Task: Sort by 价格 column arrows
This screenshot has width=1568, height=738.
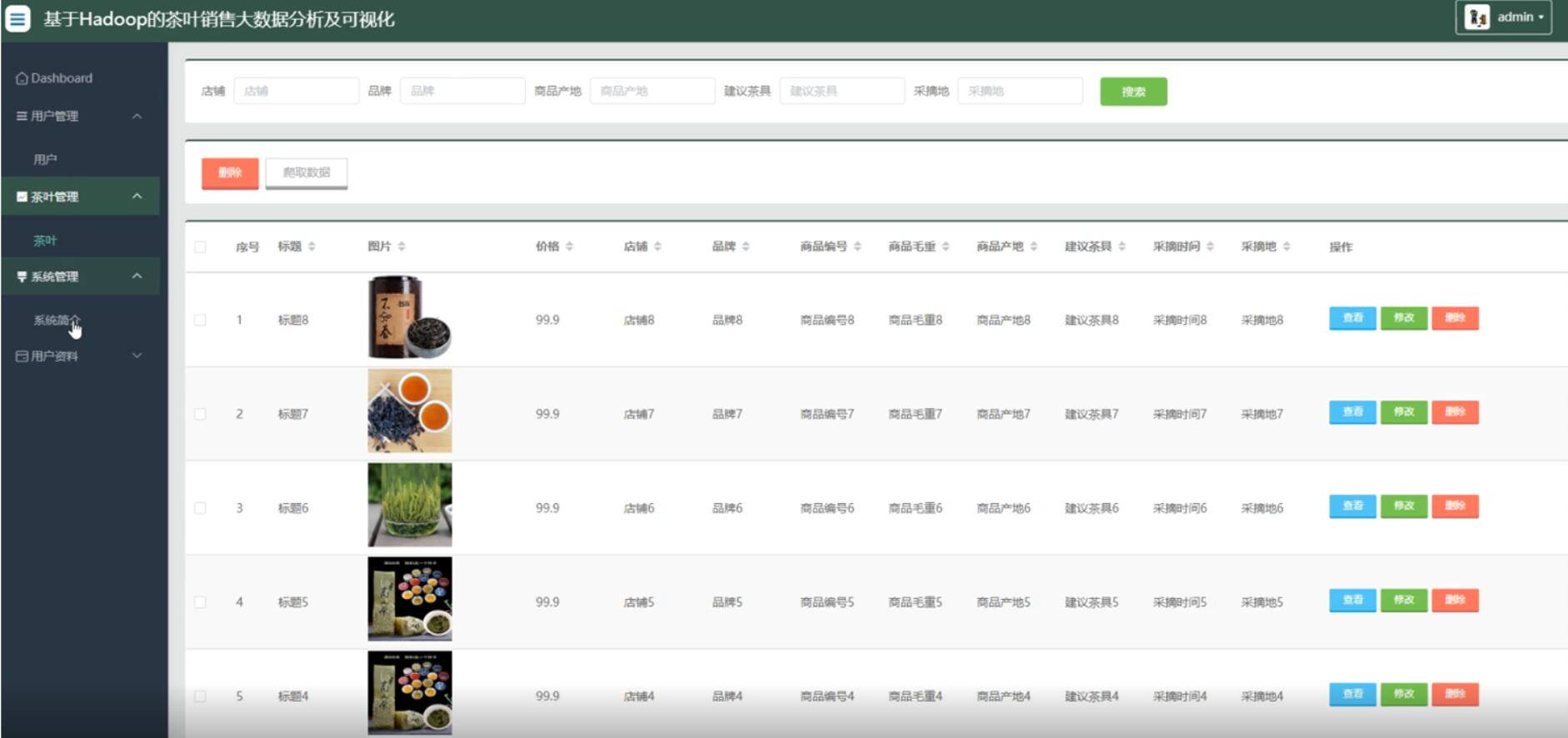Action: (569, 247)
